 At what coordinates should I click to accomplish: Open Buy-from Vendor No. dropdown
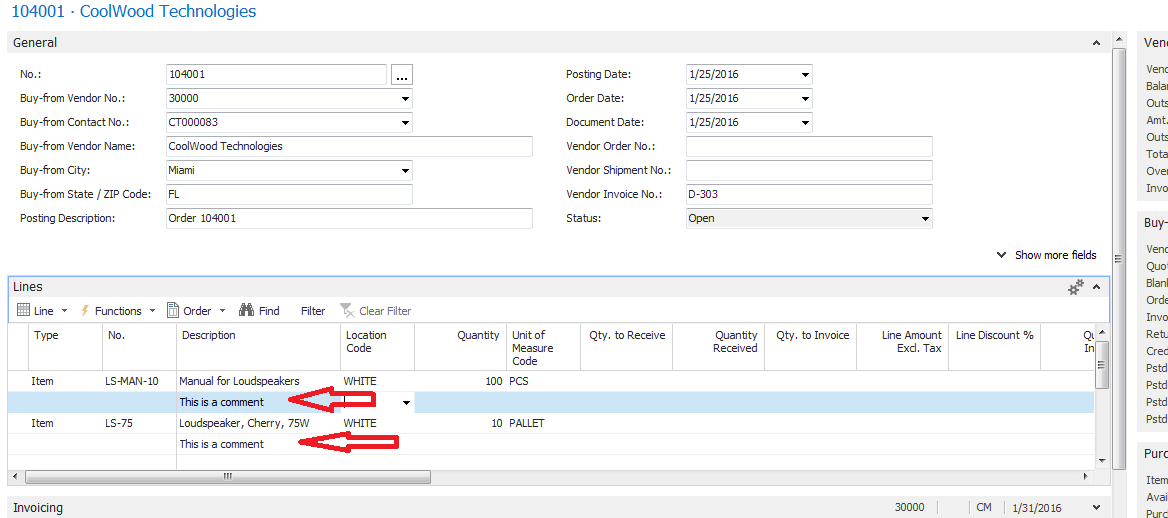405,99
